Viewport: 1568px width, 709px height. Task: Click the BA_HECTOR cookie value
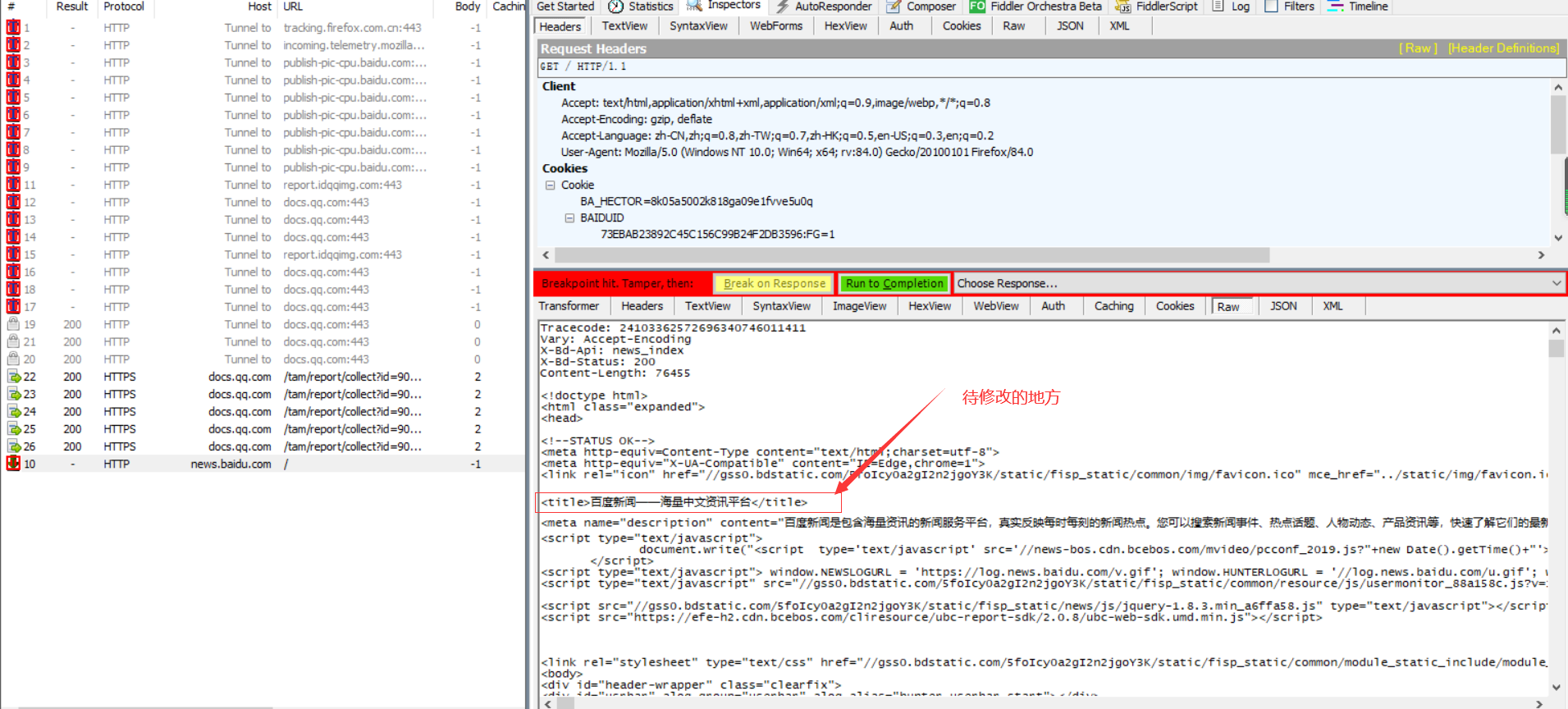point(696,201)
